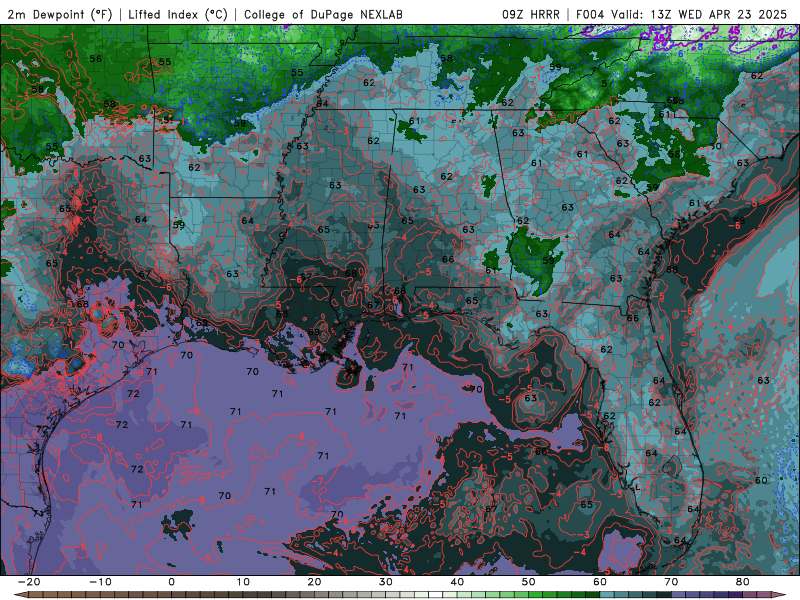The image size is (800, 600).
Task: Click the -10 colorbar label
Action: click(101, 582)
